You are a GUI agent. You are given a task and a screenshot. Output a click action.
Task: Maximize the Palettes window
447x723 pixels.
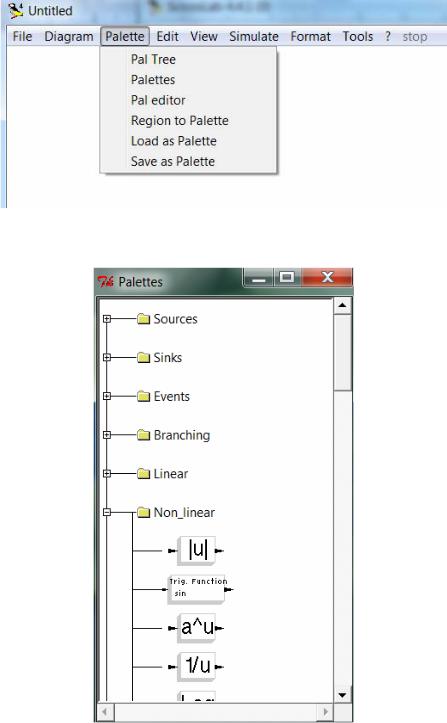click(287, 278)
